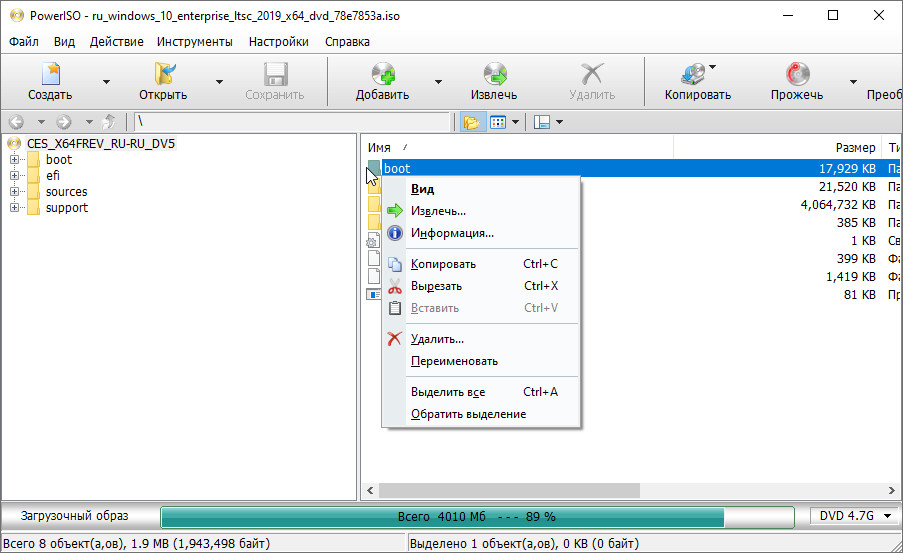Click the Копировать (Copy) disc toolbar icon
This screenshot has width=903, height=553.
(x=695, y=75)
